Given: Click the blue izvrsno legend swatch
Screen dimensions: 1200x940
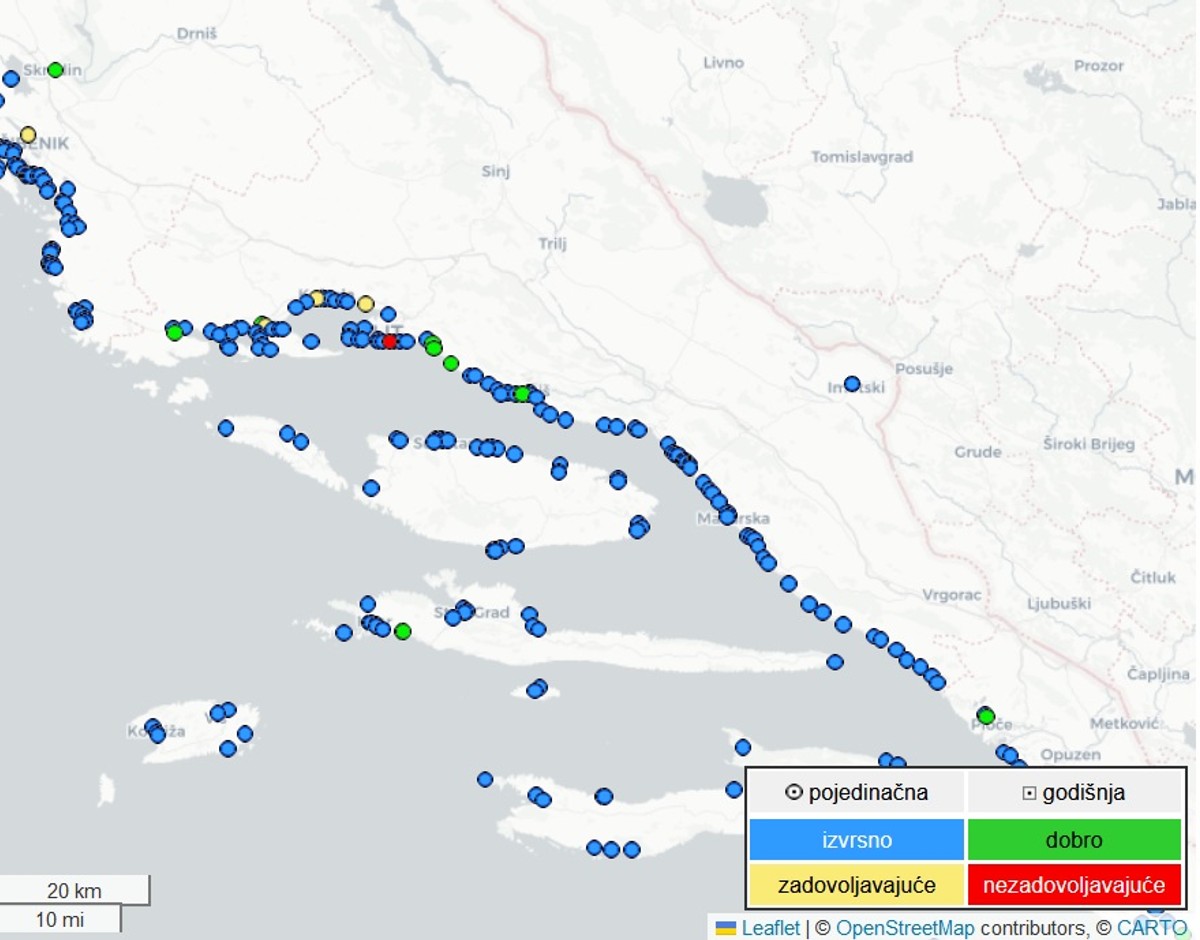Looking at the screenshot, I should [x=856, y=840].
